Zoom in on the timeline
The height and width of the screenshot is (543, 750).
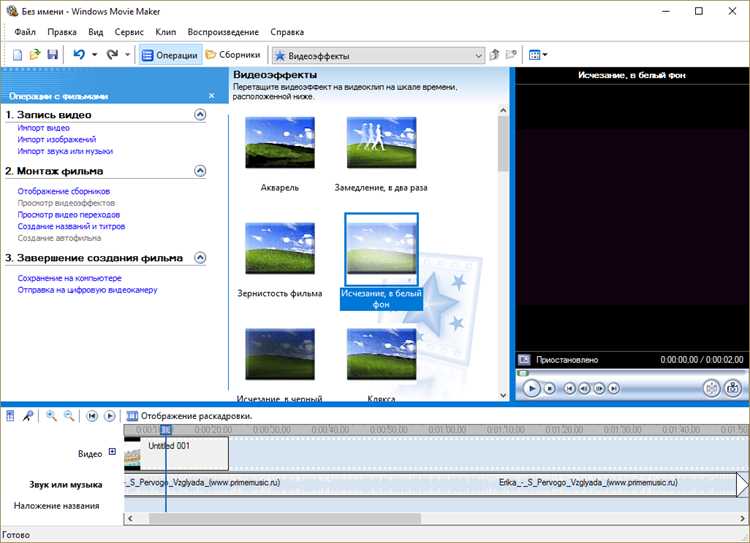(51, 416)
